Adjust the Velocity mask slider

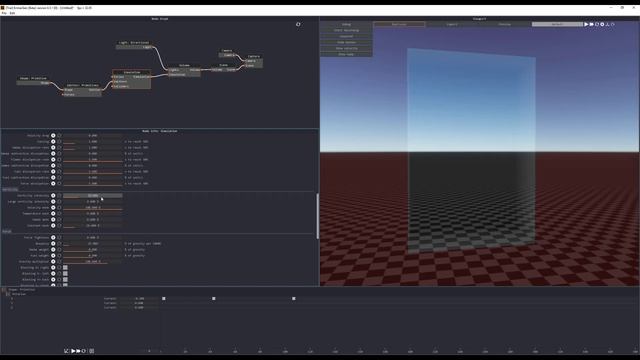[93, 207]
